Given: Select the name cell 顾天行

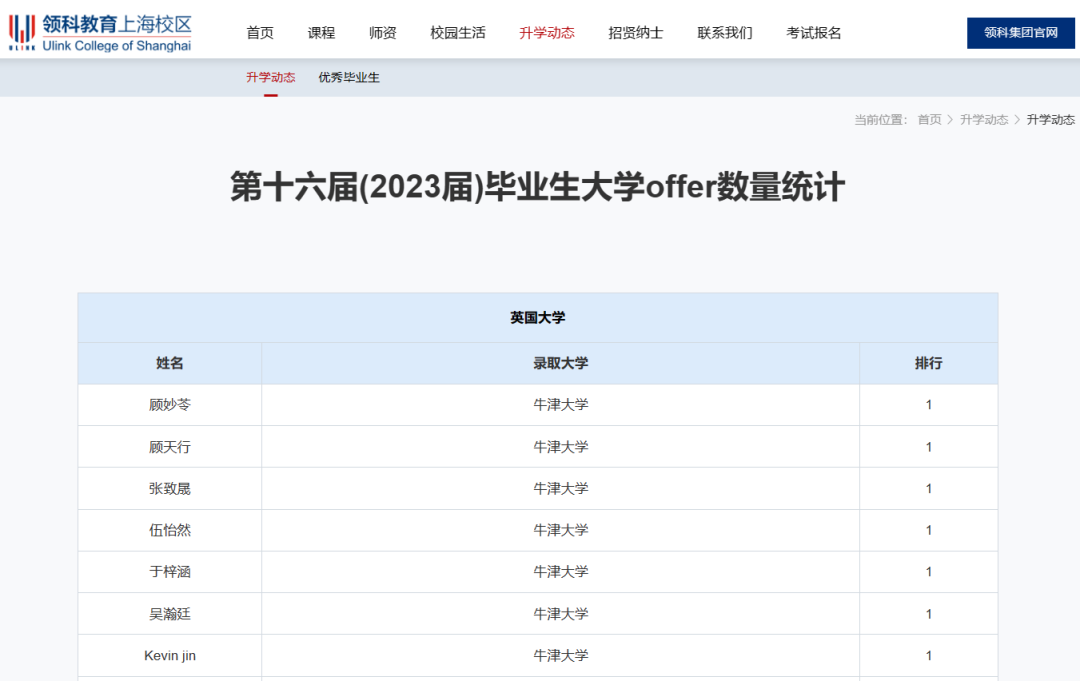Looking at the screenshot, I should (169, 447).
